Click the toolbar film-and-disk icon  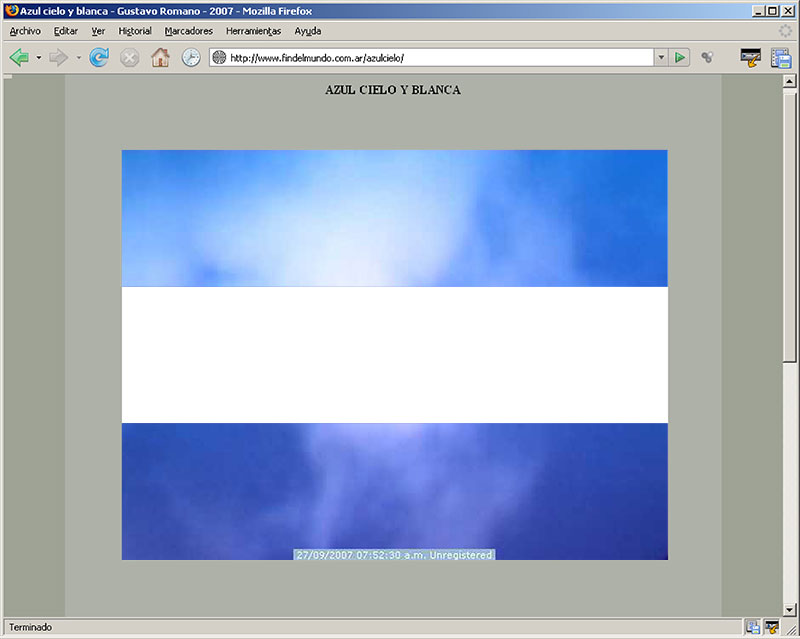coord(781,58)
